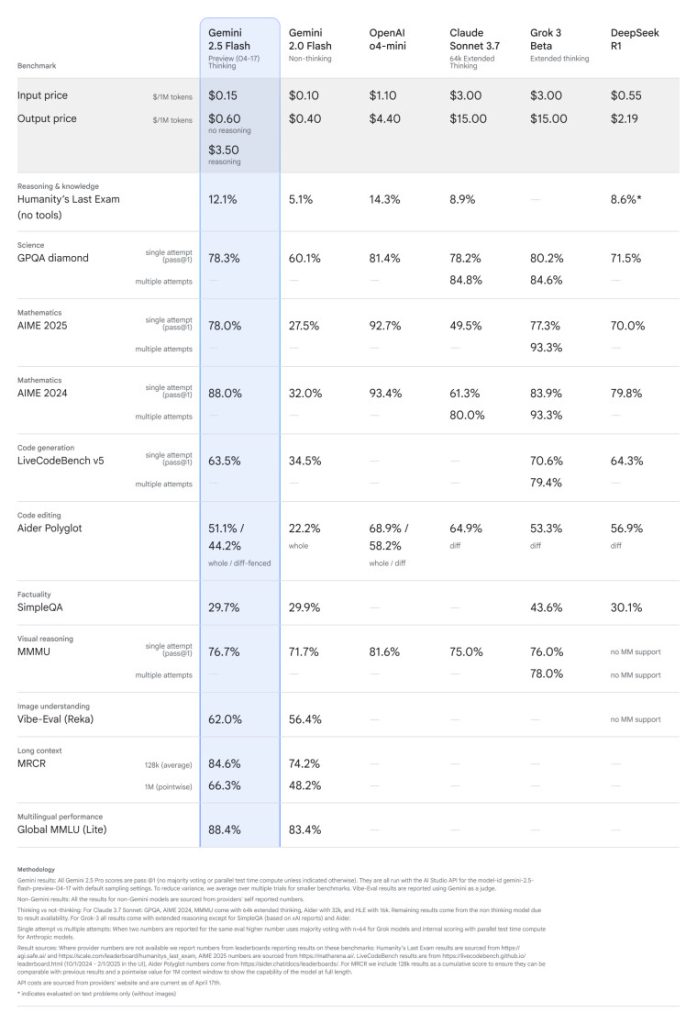The width and height of the screenshot is (697, 1024).
Task: Click the 8.6%* DeepSeek R1 score
Action: [626, 199]
